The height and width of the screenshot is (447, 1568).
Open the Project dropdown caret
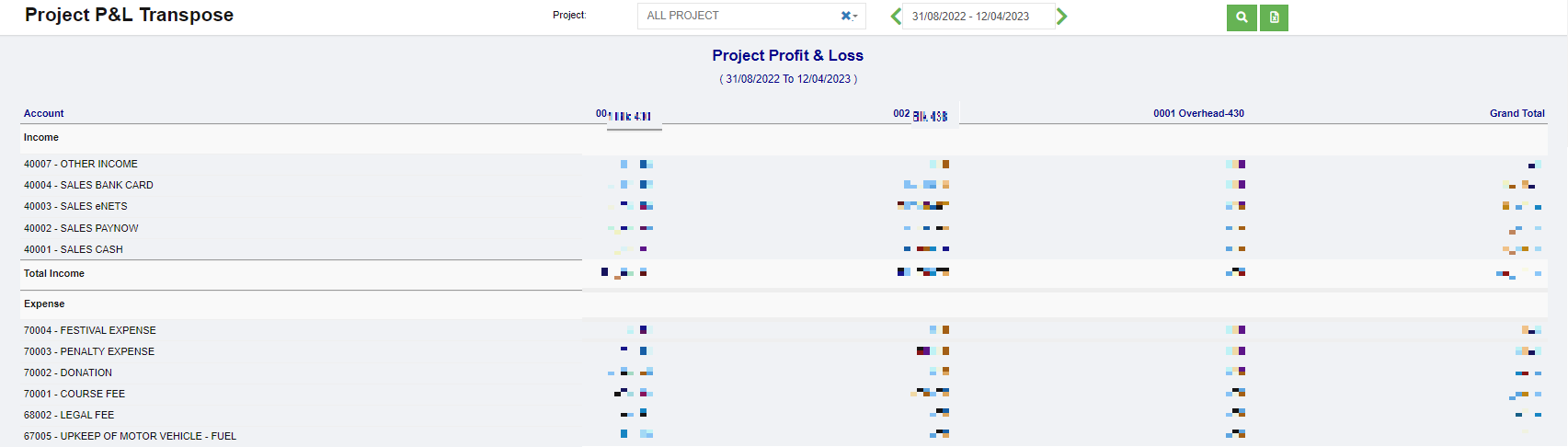point(855,17)
